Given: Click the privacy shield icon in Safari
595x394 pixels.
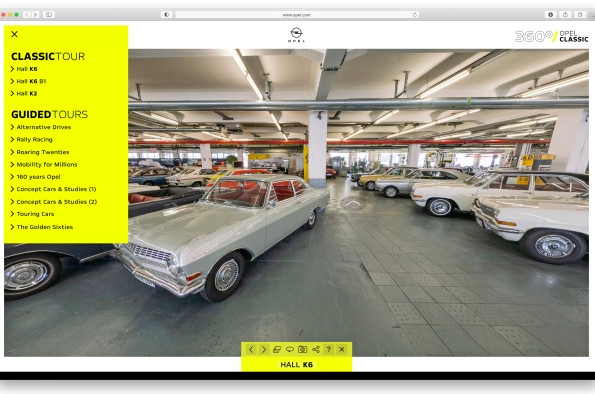Looking at the screenshot, I should [x=167, y=15].
